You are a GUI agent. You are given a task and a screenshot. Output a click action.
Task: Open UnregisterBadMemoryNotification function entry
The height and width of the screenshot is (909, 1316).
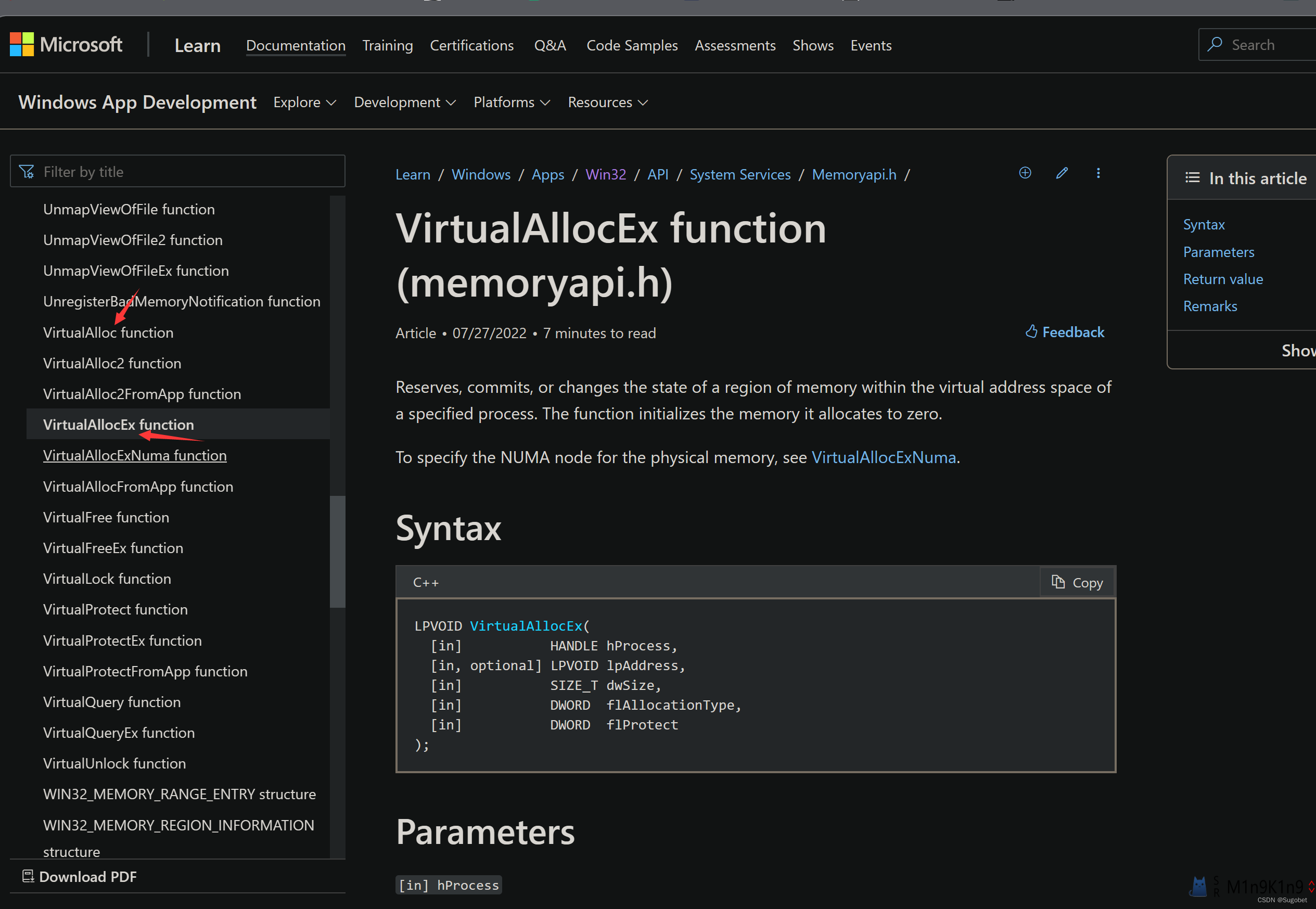click(182, 301)
